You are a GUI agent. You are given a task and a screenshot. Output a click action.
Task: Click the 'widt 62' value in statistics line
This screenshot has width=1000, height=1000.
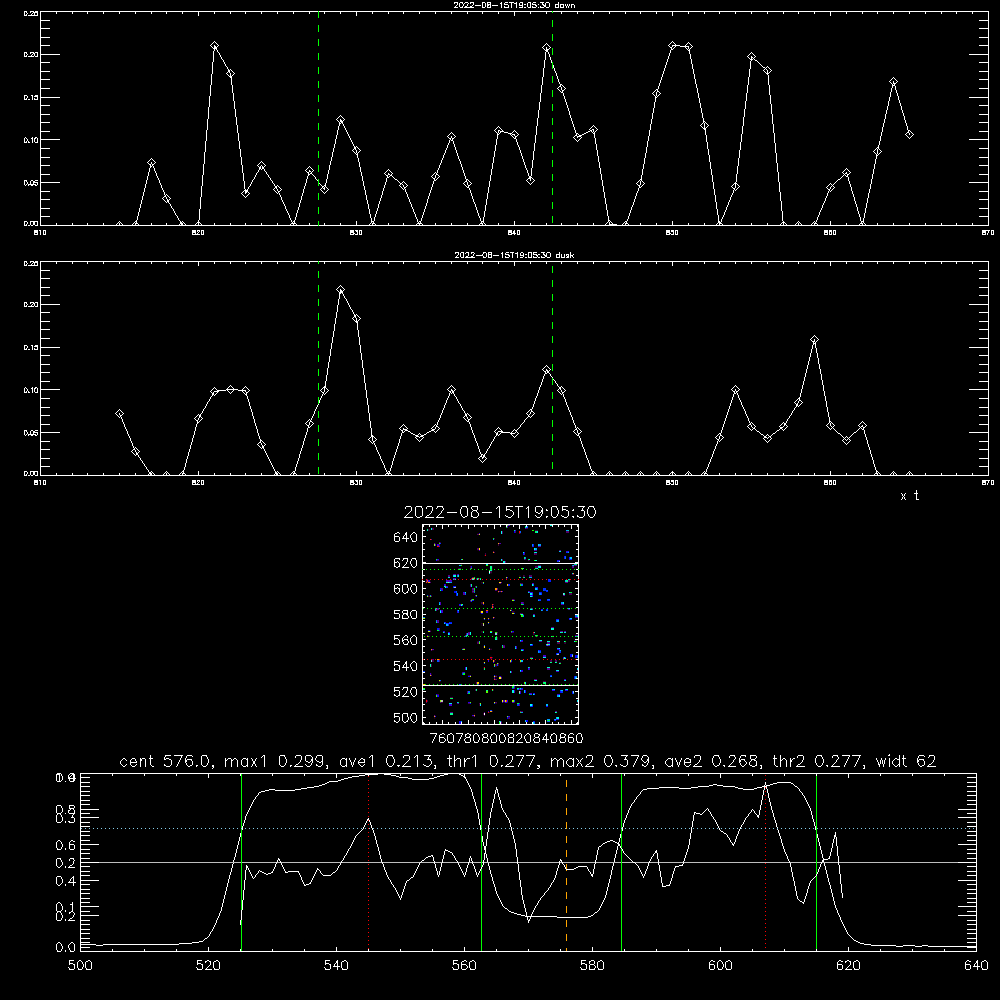pyautogui.click(x=906, y=761)
